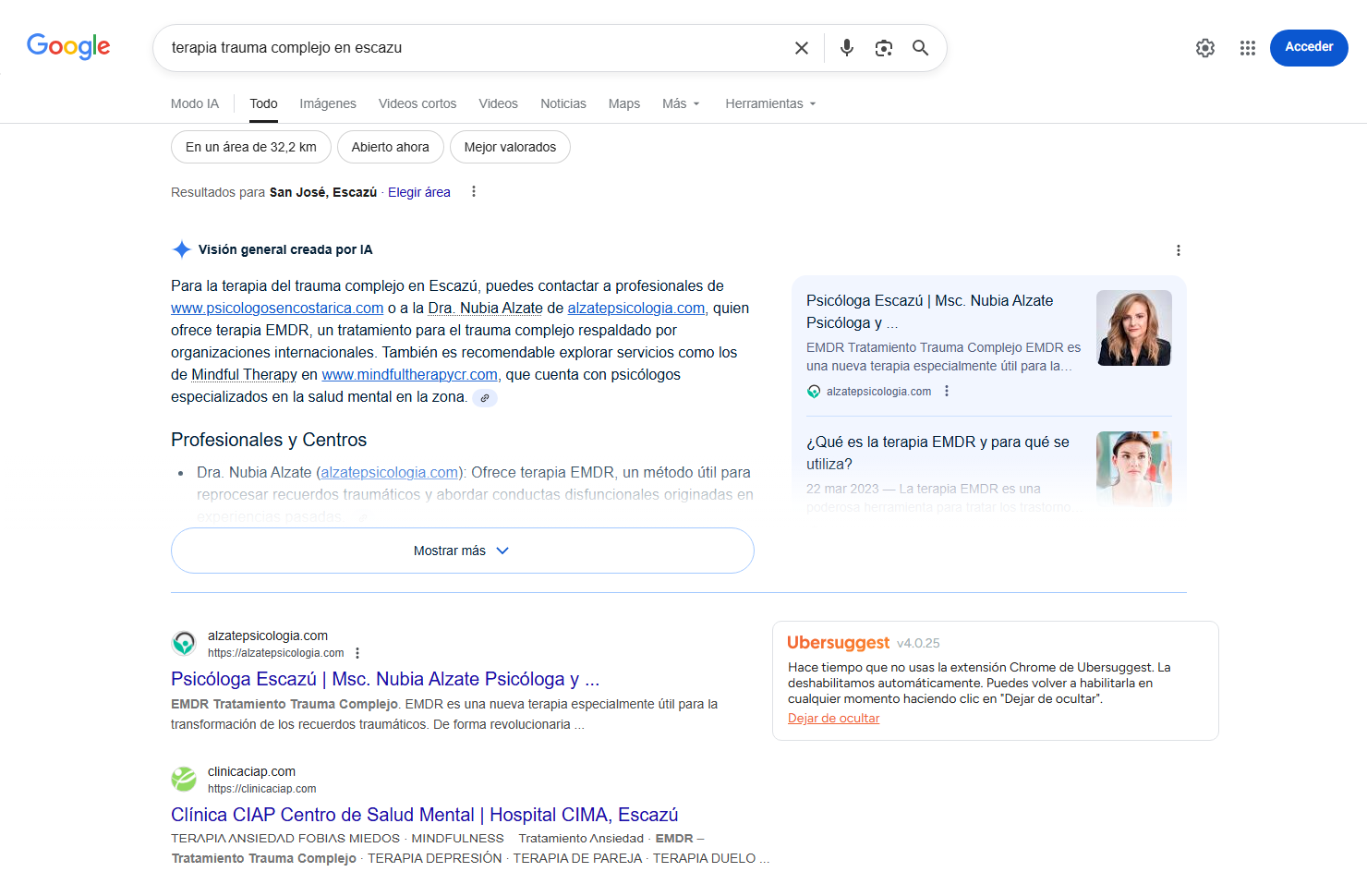Click the Nubia Alzate portrait thumbnail
This screenshot has width=1367, height=896.
[x=1133, y=328]
